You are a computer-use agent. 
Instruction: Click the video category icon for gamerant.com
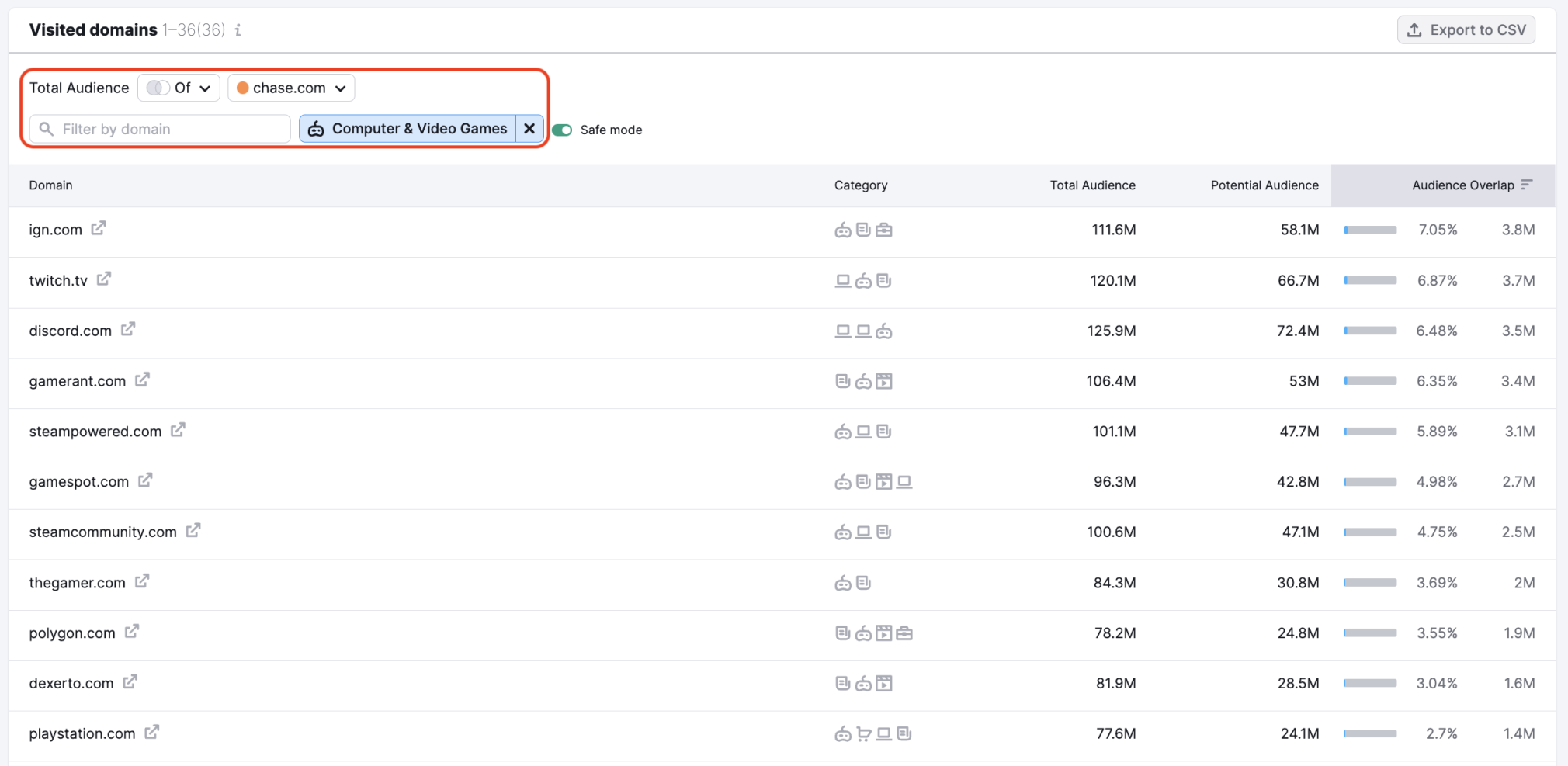[884, 381]
